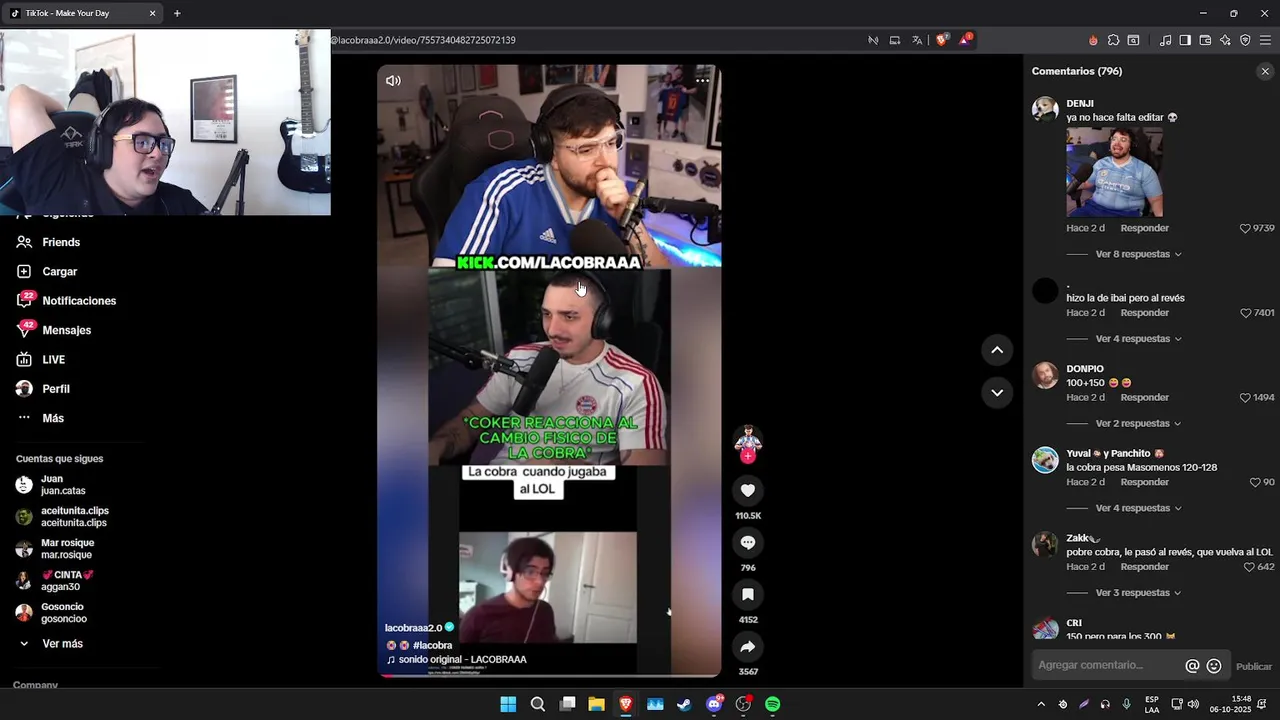Image resolution: width=1280 pixels, height=720 pixels.
Task: Expand 'Ver 2 respuestas' under DONPIO
Action: [x=1138, y=423]
